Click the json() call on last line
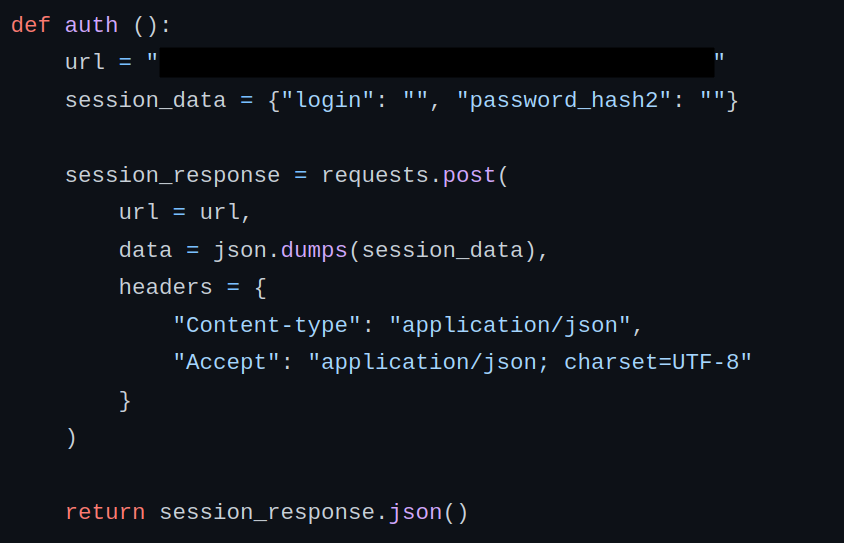The width and height of the screenshot is (844, 543). 428,512
